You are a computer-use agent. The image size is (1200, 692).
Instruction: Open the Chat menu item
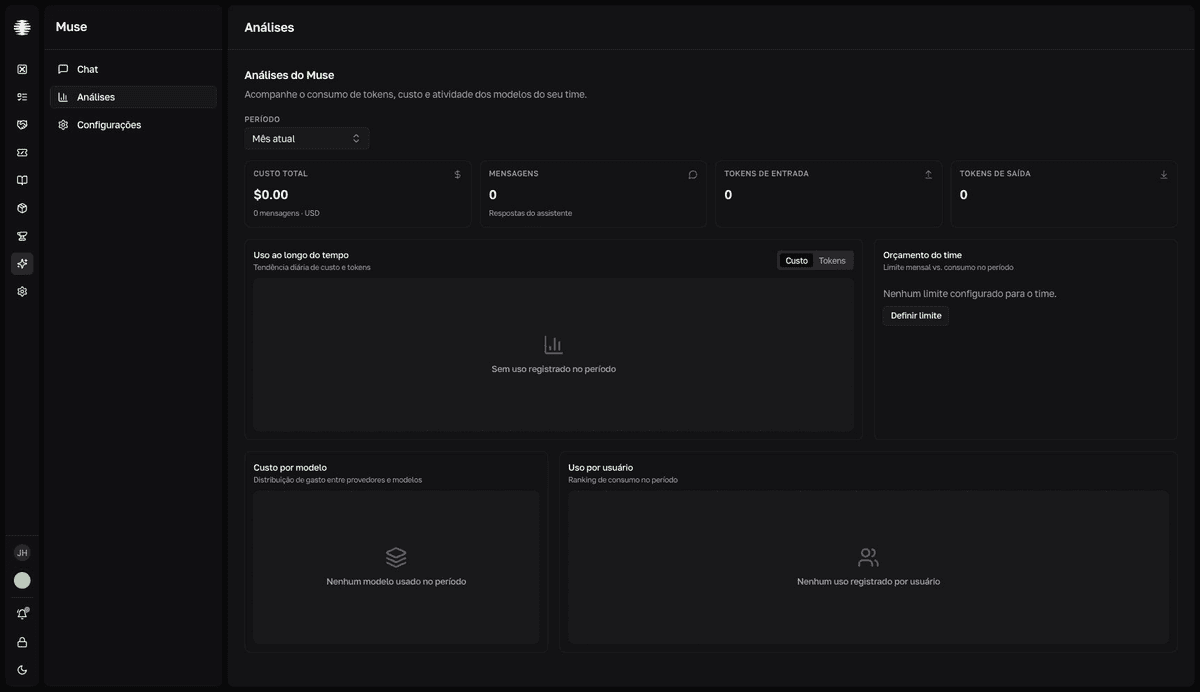click(x=133, y=69)
